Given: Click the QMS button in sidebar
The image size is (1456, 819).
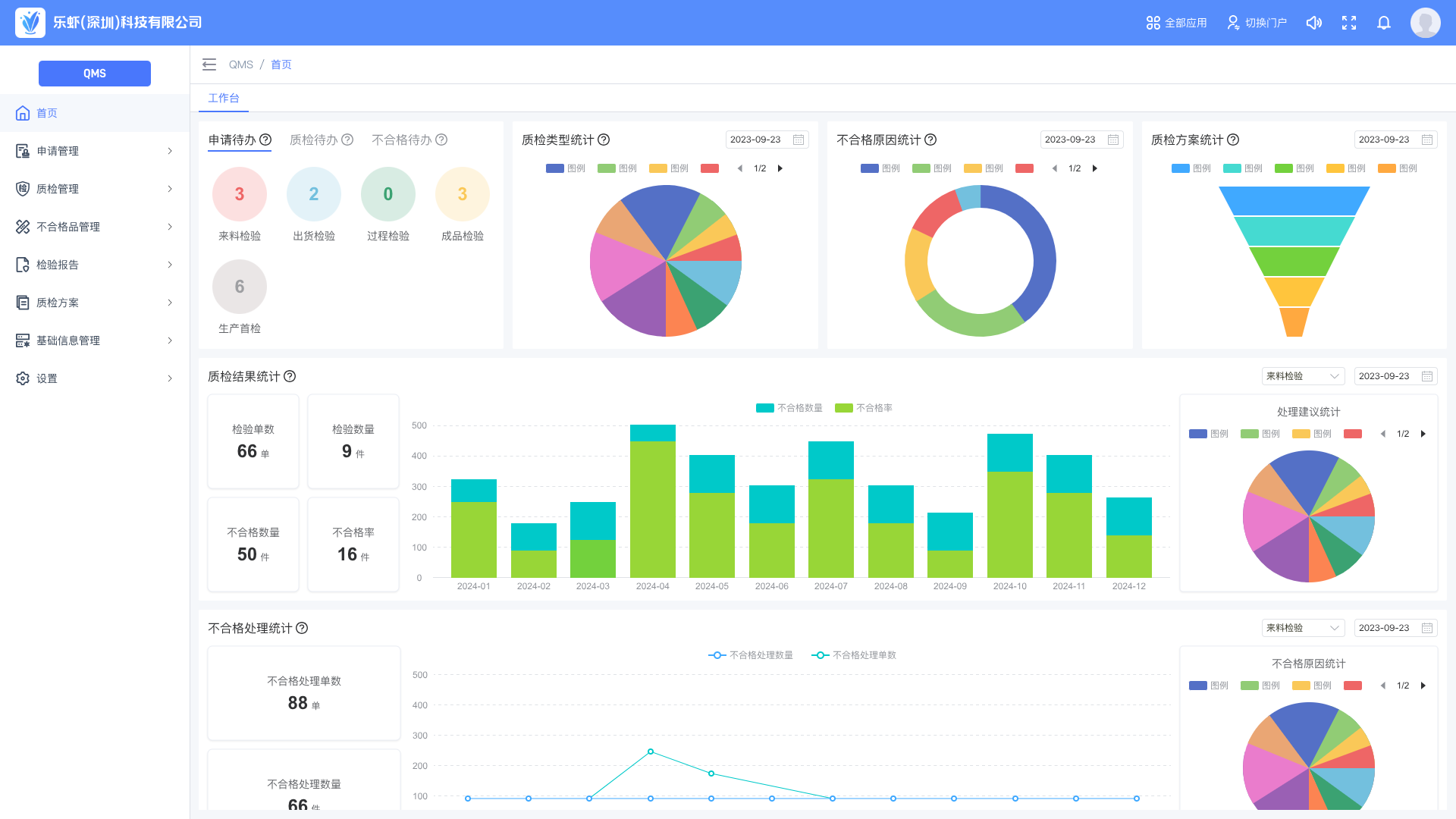Looking at the screenshot, I should coord(95,74).
